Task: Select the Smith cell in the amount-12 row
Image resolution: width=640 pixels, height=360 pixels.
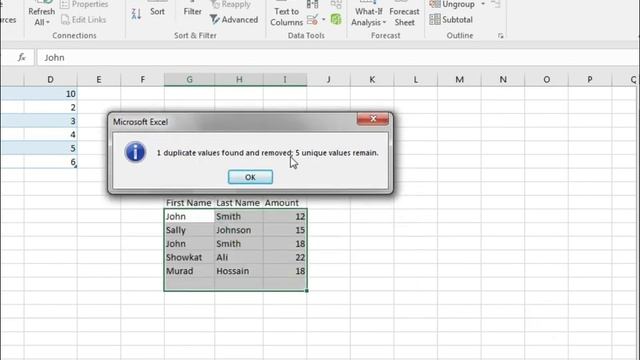Action: tap(239, 217)
